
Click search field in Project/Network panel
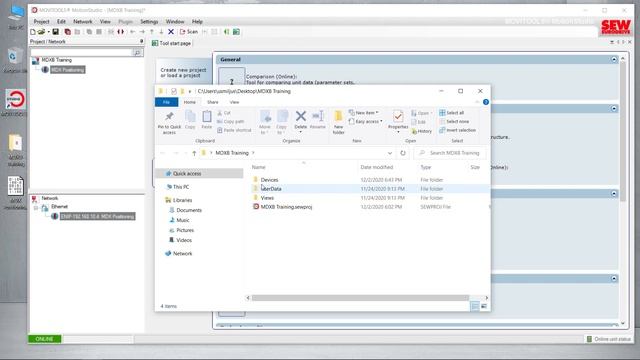coord(81,53)
